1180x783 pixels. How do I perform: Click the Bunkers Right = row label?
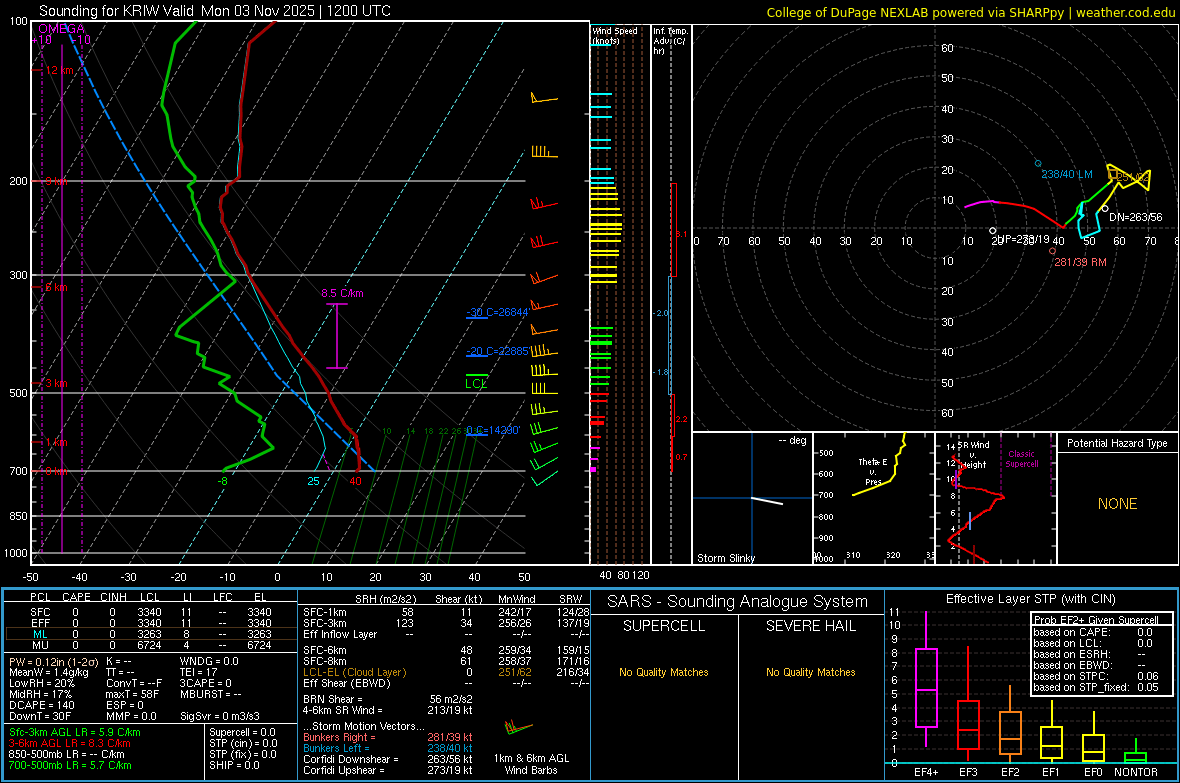click(x=339, y=737)
